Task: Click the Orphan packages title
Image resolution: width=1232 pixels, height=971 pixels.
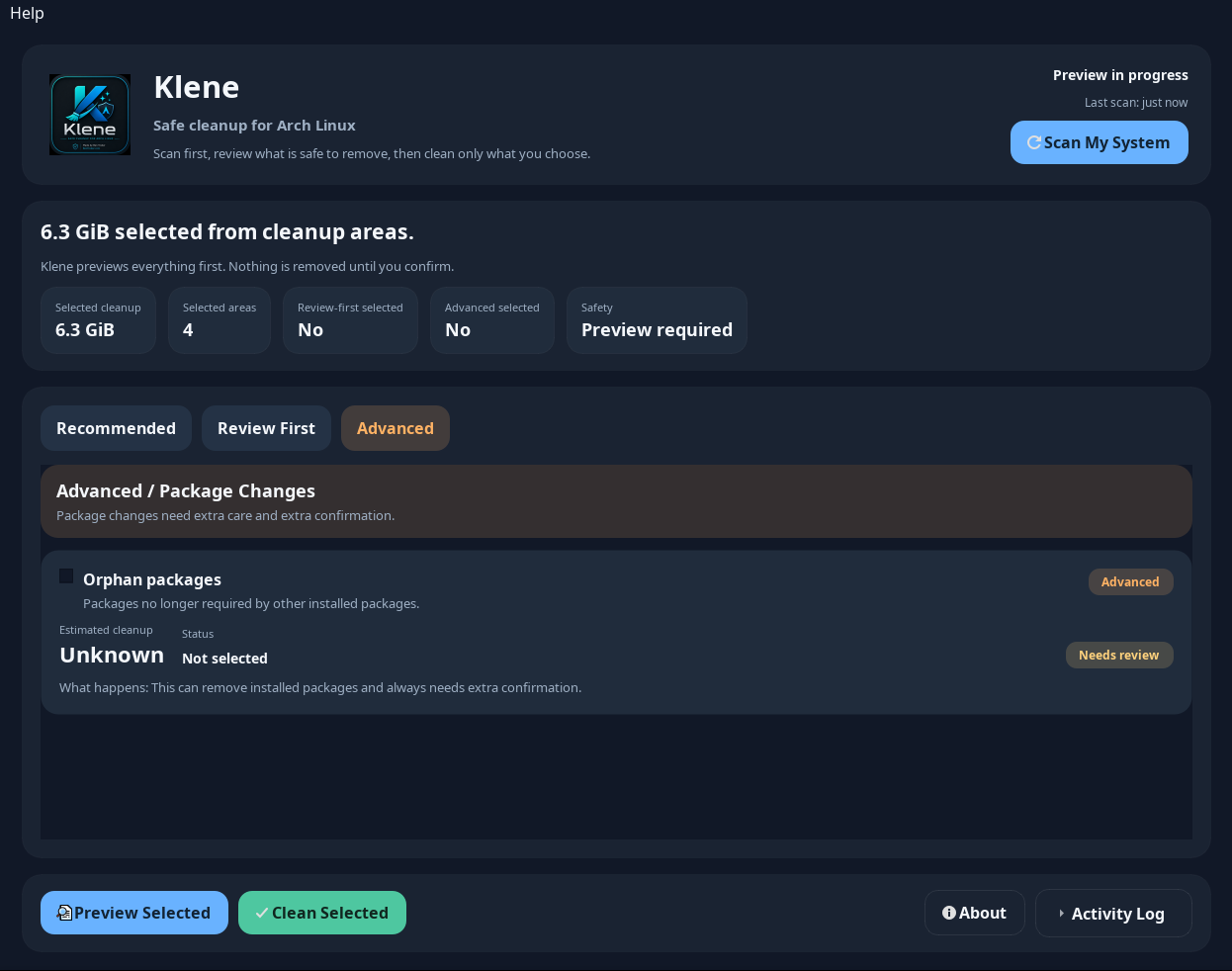Action: pyautogui.click(x=152, y=579)
